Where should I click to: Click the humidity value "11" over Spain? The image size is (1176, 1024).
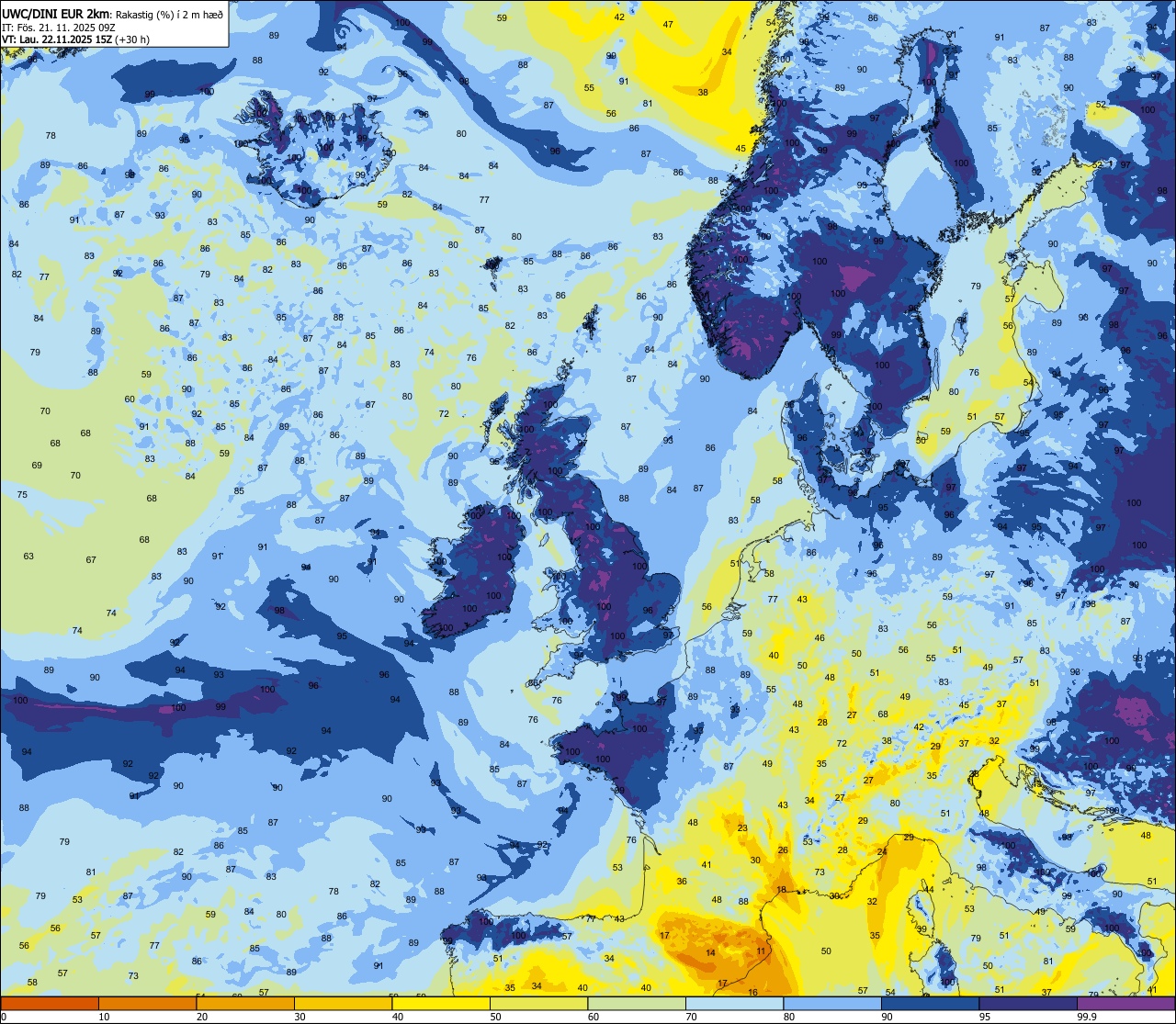pos(761,951)
